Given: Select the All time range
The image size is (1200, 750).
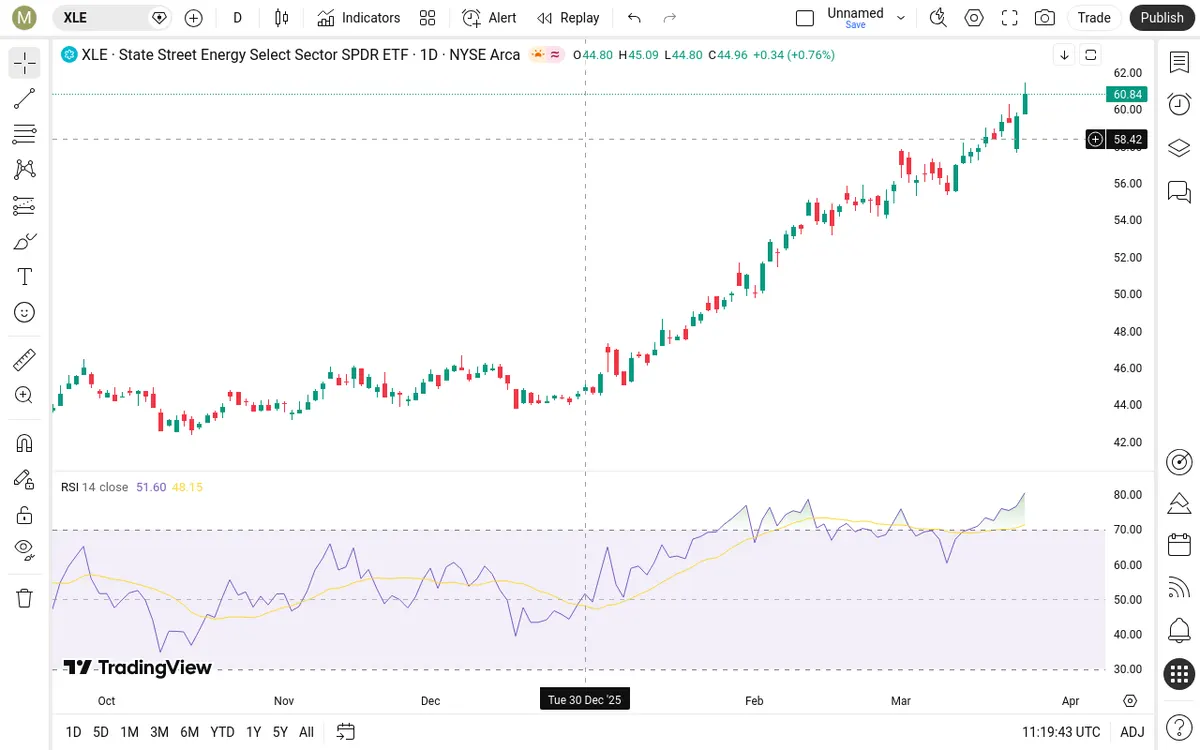Looking at the screenshot, I should [306, 732].
